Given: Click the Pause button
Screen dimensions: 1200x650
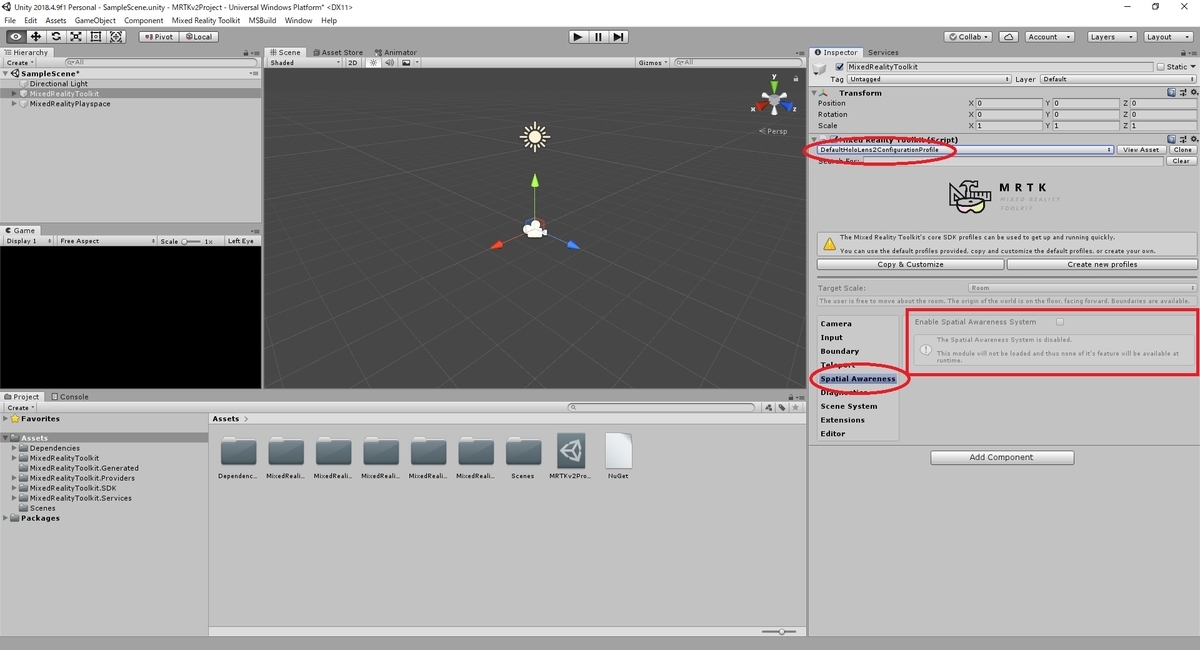Looking at the screenshot, I should 598,36.
